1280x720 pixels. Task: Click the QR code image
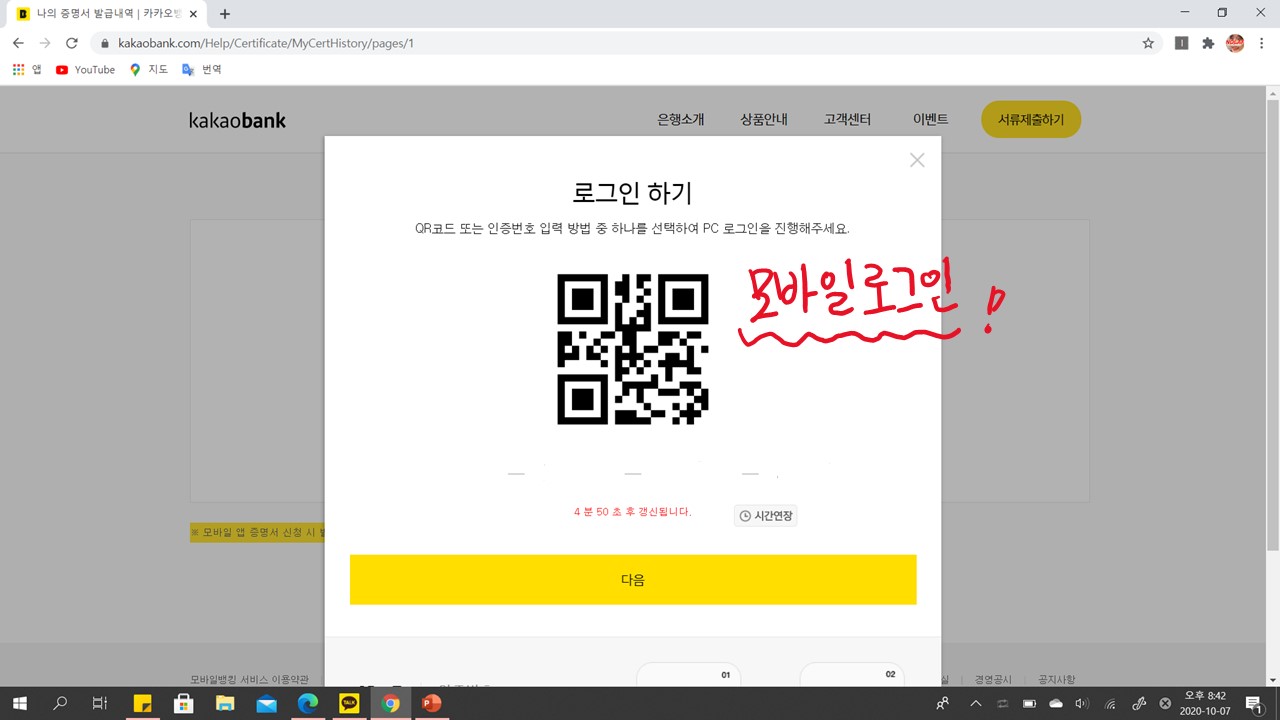point(633,349)
